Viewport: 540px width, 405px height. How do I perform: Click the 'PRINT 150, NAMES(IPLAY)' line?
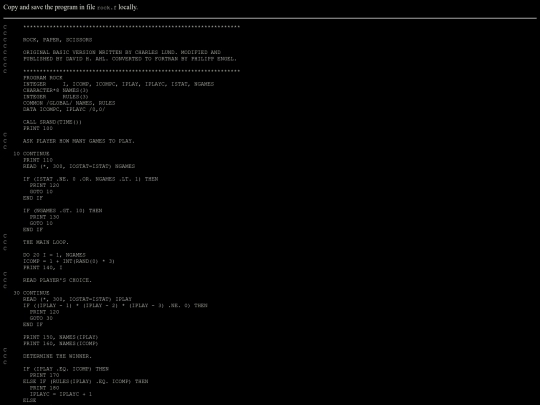[61, 337]
